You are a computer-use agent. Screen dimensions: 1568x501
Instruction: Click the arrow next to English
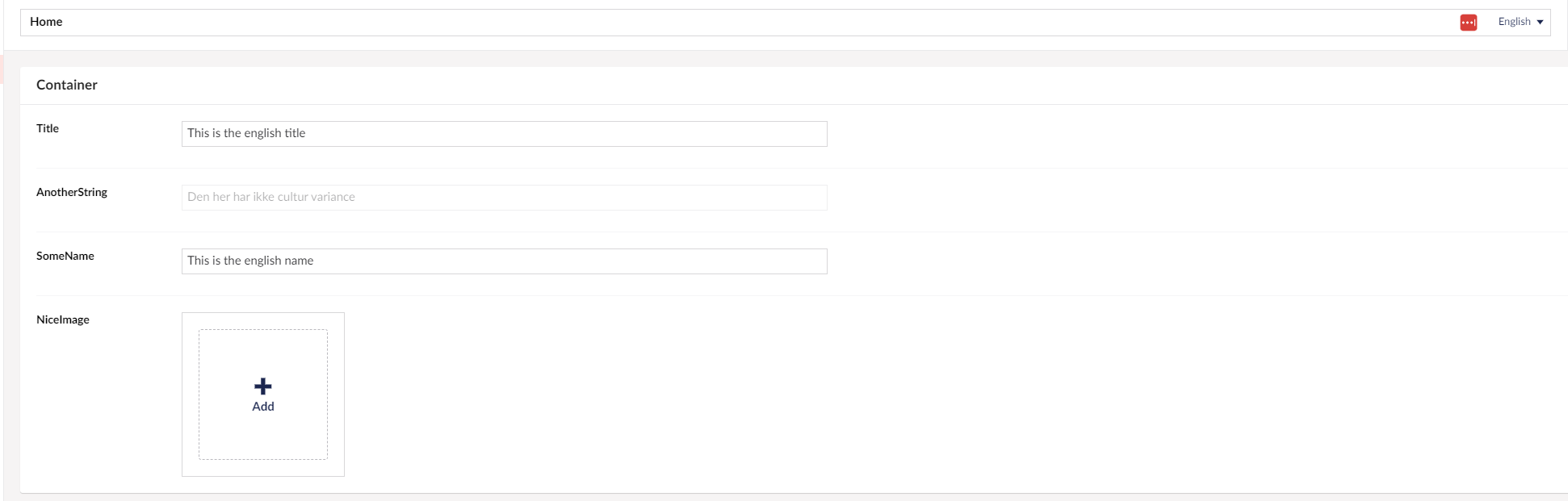(x=1540, y=22)
